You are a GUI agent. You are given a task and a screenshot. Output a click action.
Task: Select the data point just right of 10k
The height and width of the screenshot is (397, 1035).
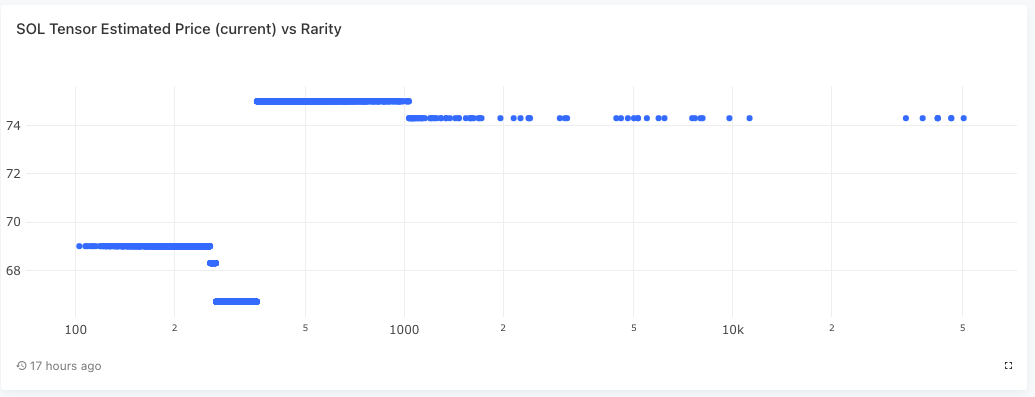749,118
